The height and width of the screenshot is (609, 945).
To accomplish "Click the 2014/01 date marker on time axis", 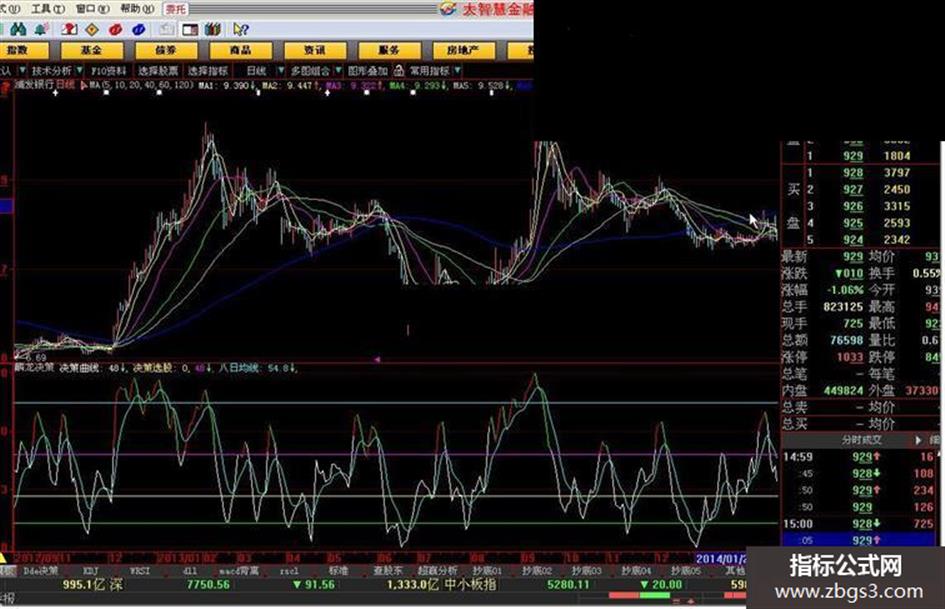I will [x=722, y=559].
